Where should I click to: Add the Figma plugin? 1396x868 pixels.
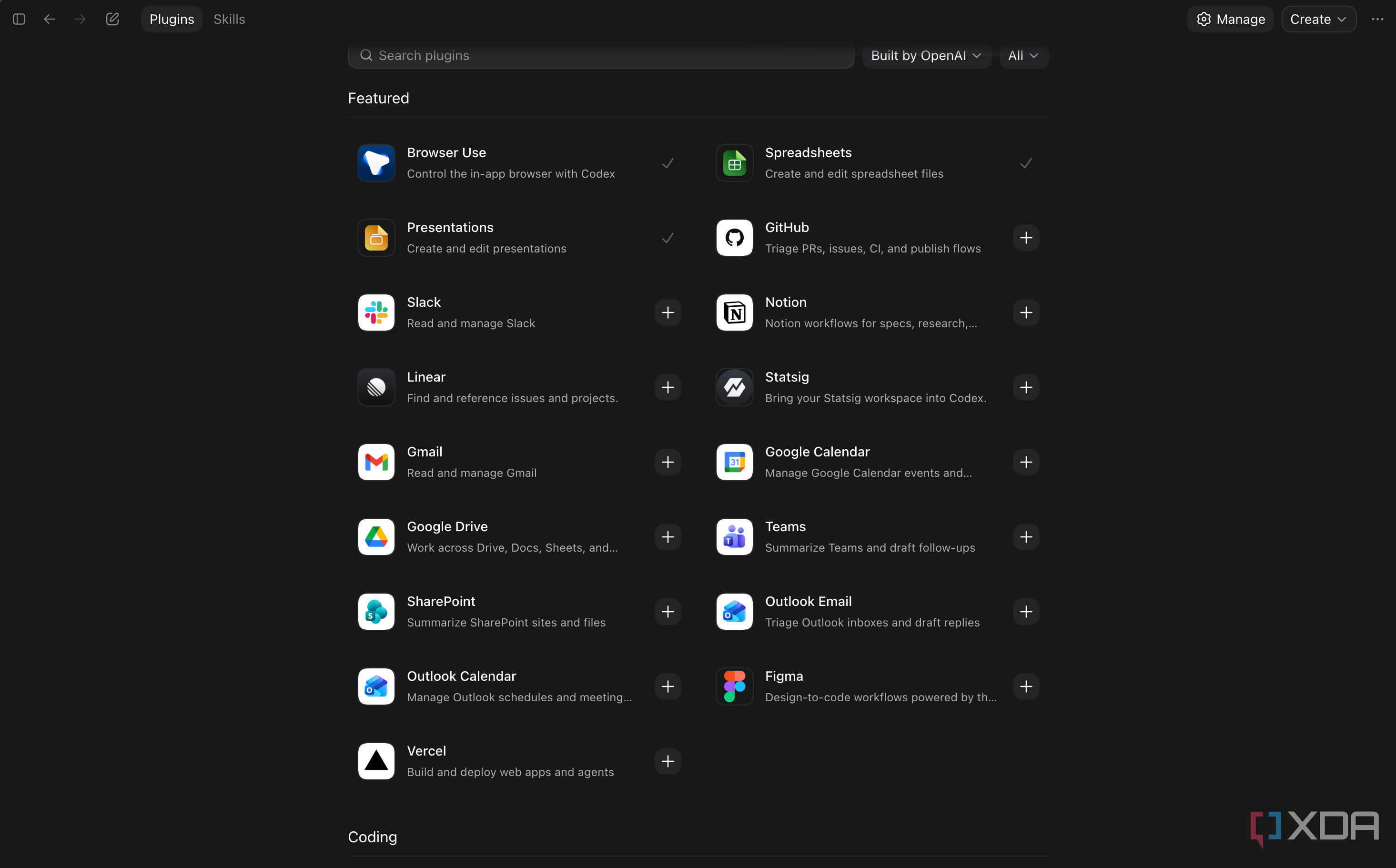(x=1026, y=686)
